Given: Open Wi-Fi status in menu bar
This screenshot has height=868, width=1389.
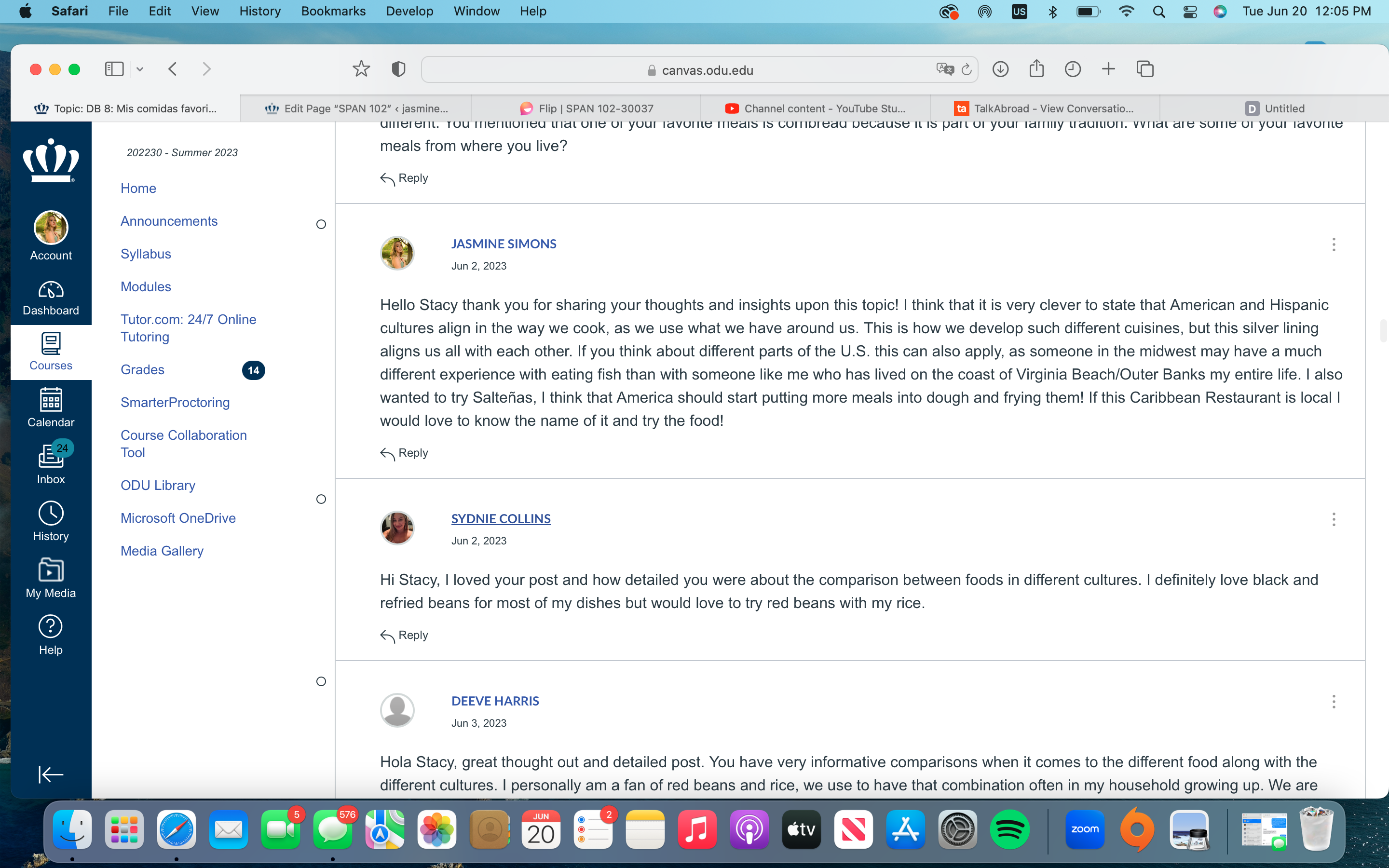Looking at the screenshot, I should click(1126, 12).
